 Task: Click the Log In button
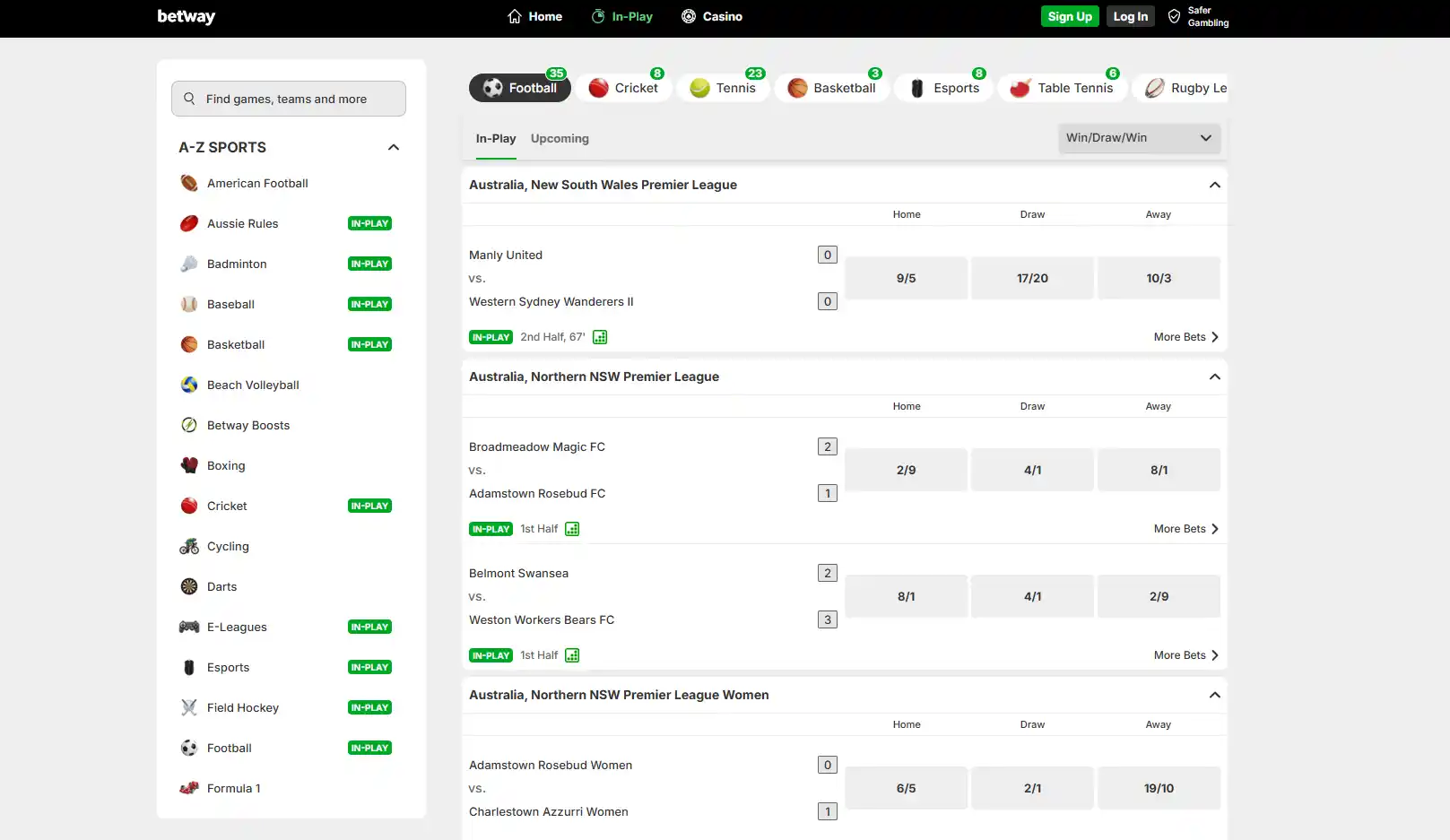(1131, 16)
